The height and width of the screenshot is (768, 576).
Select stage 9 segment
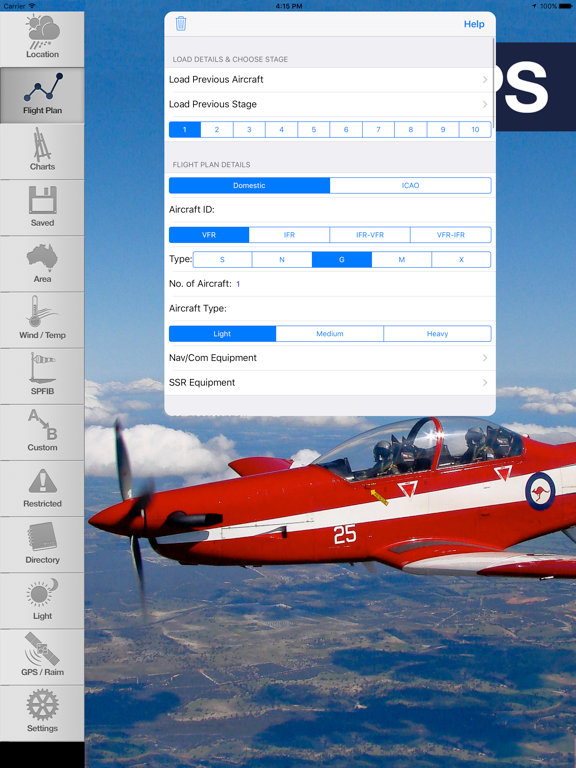(x=443, y=130)
